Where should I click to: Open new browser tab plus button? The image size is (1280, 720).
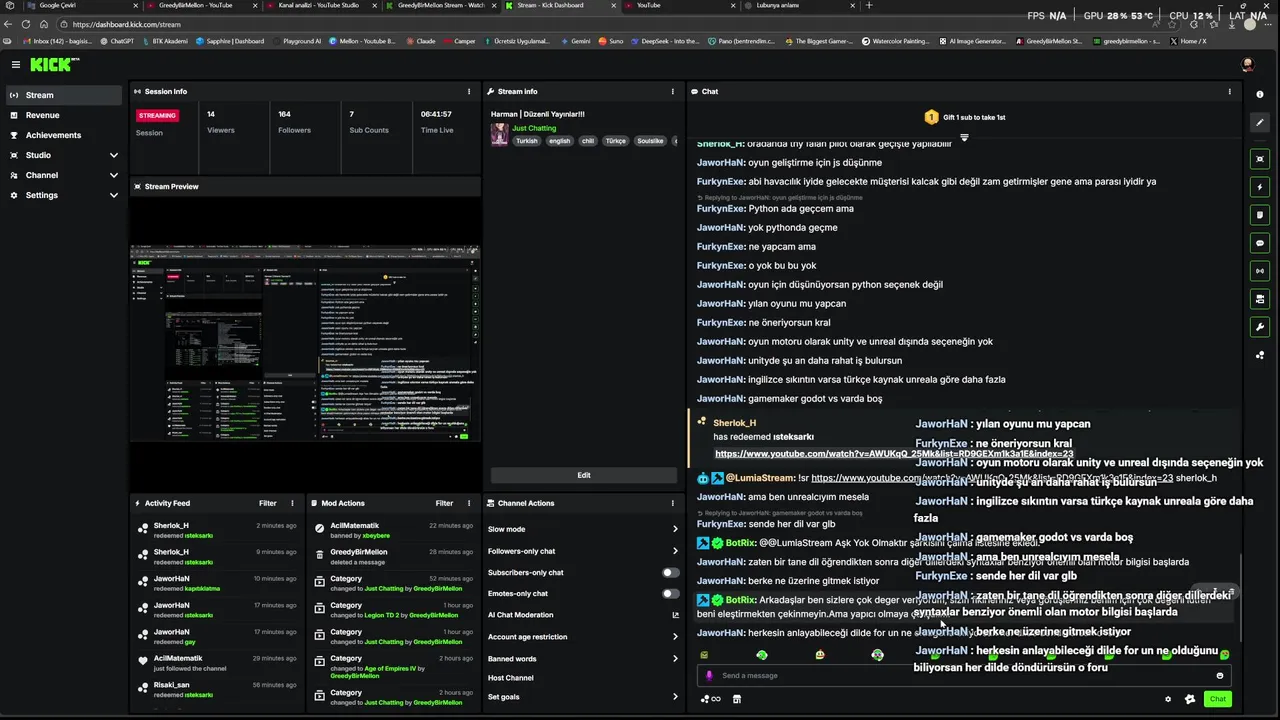coord(869,6)
